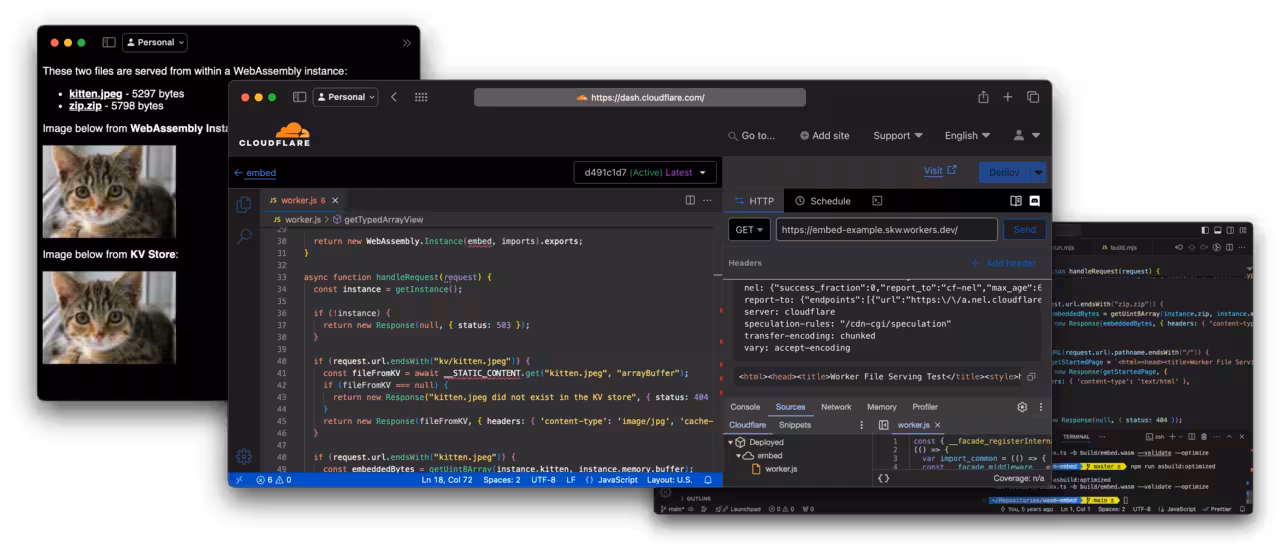The width and height of the screenshot is (1280, 550).
Task: Click the pretty-print braces icon in DevTools
Action: (884, 478)
